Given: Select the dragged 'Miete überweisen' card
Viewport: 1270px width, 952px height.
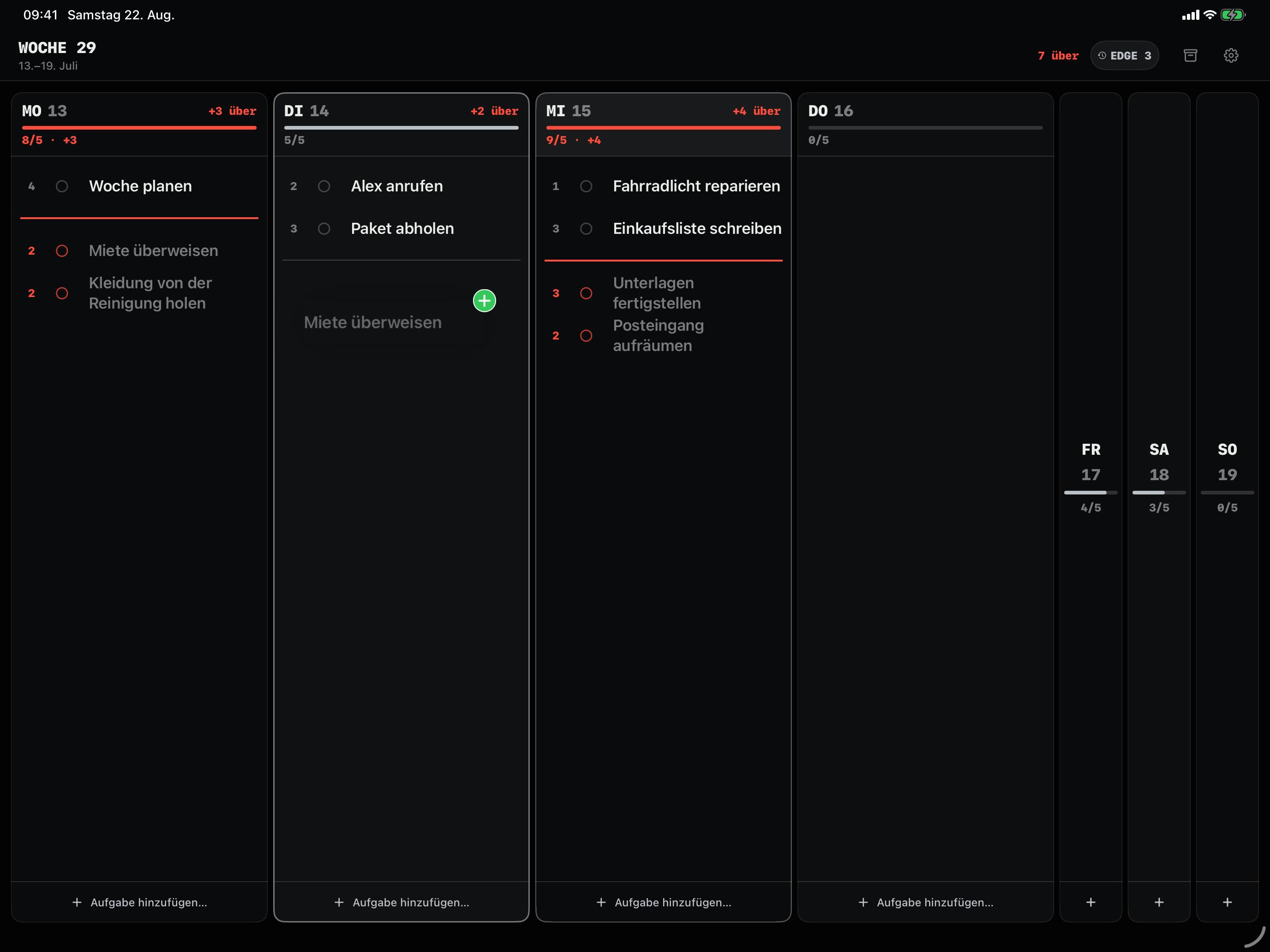Looking at the screenshot, I should point(393,322).
